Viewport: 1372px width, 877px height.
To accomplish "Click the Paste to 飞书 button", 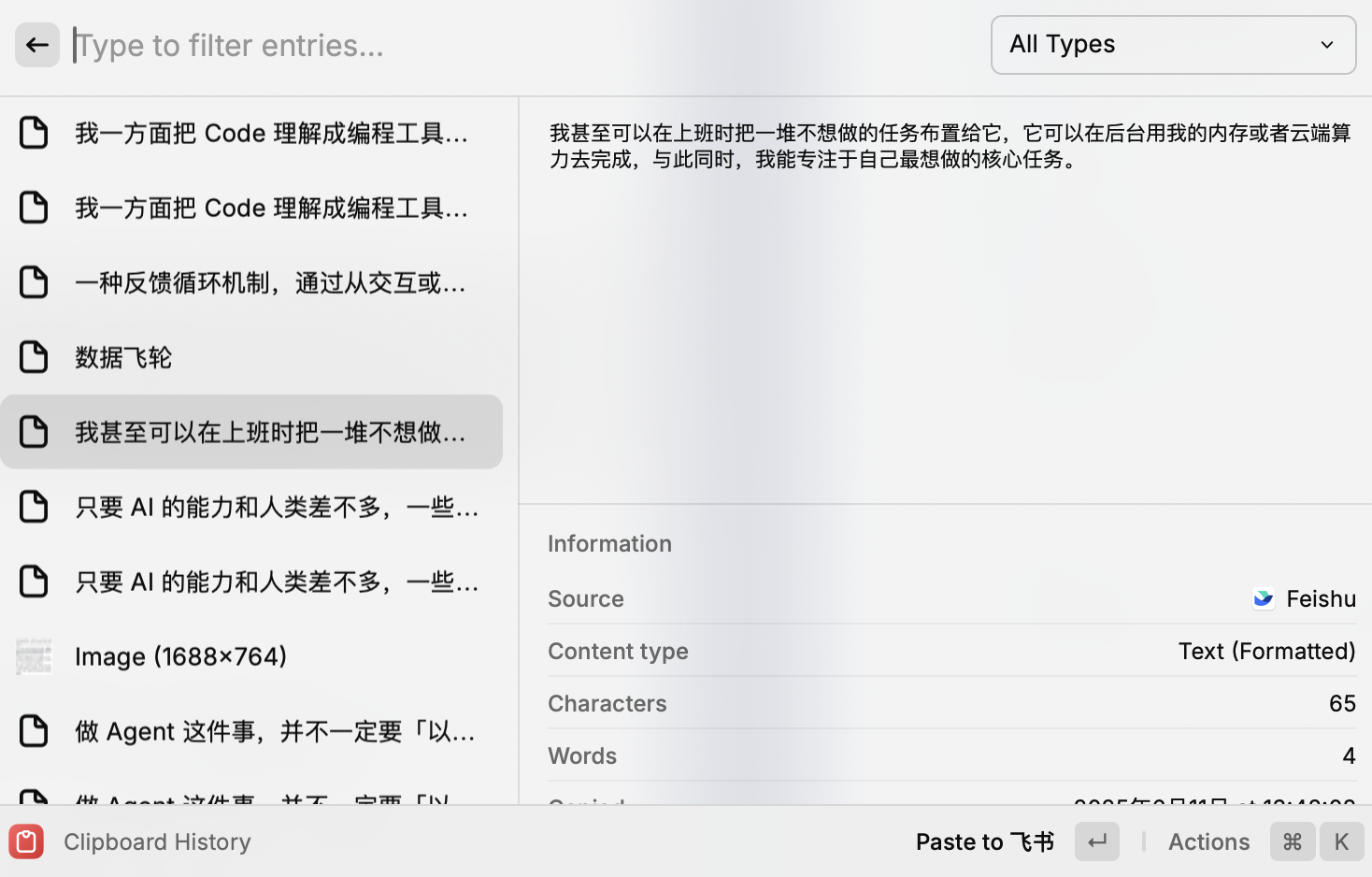I will 984,841.
